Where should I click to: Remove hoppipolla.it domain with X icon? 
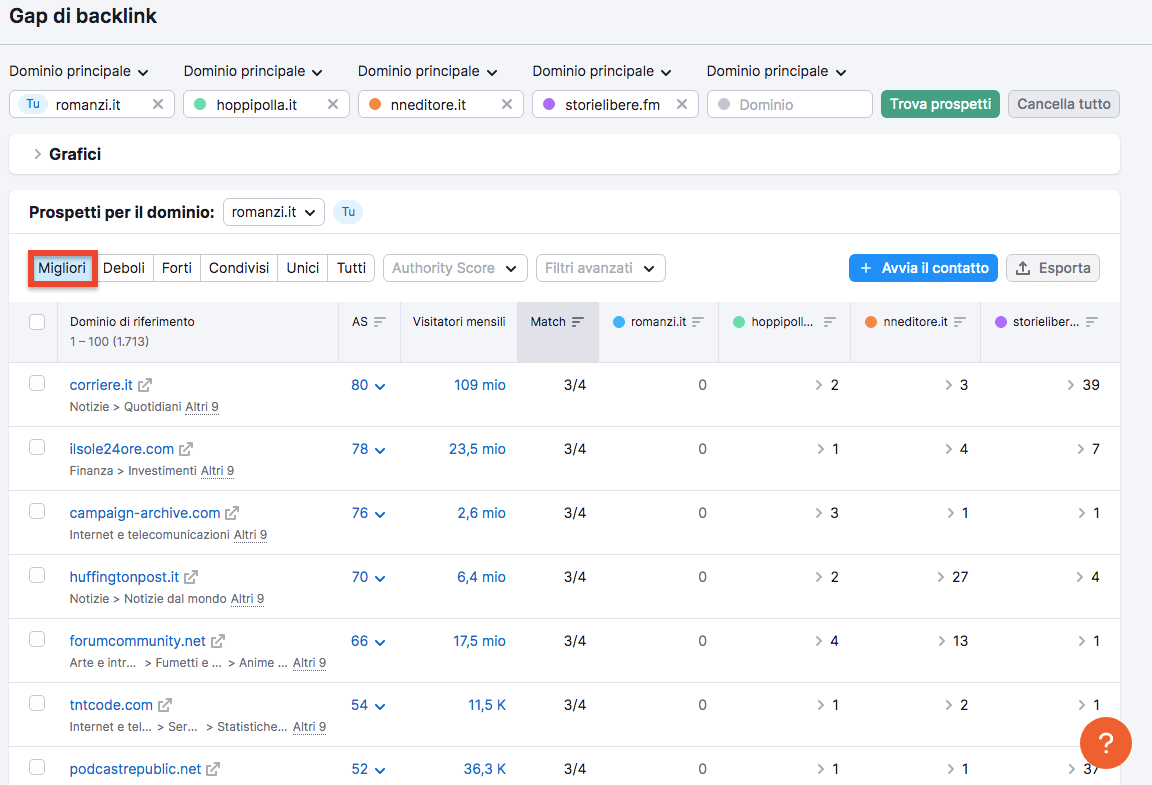[x=332, y=104]
